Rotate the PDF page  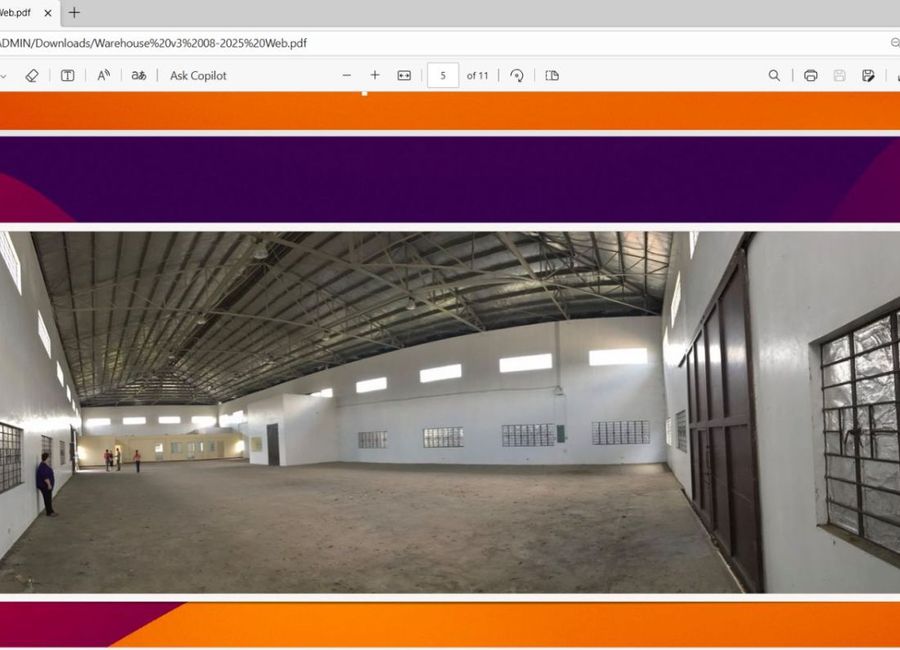click(517, 76)
